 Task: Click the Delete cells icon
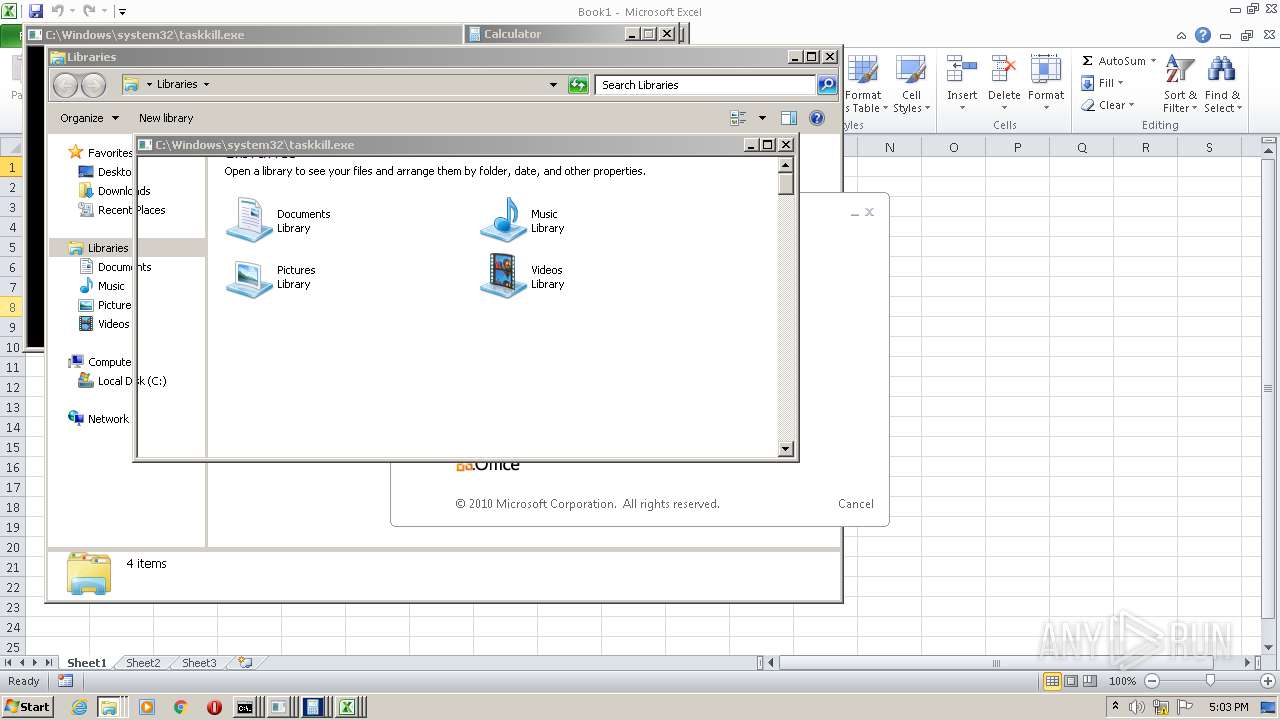(x=1004, y=71)
